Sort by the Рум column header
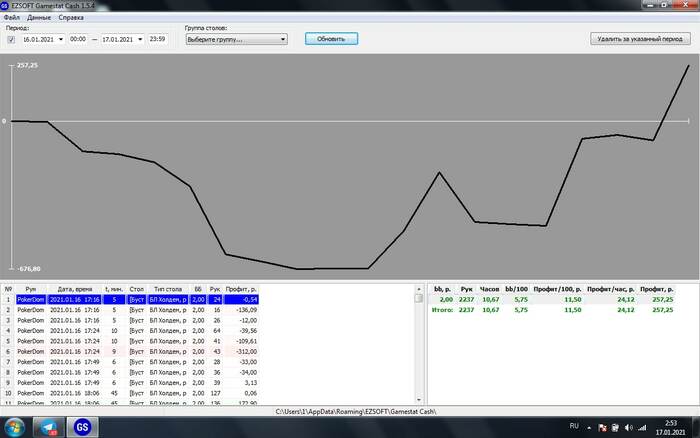Image resolution: width=700 pixels, height=438 pixels. [30, 289]
